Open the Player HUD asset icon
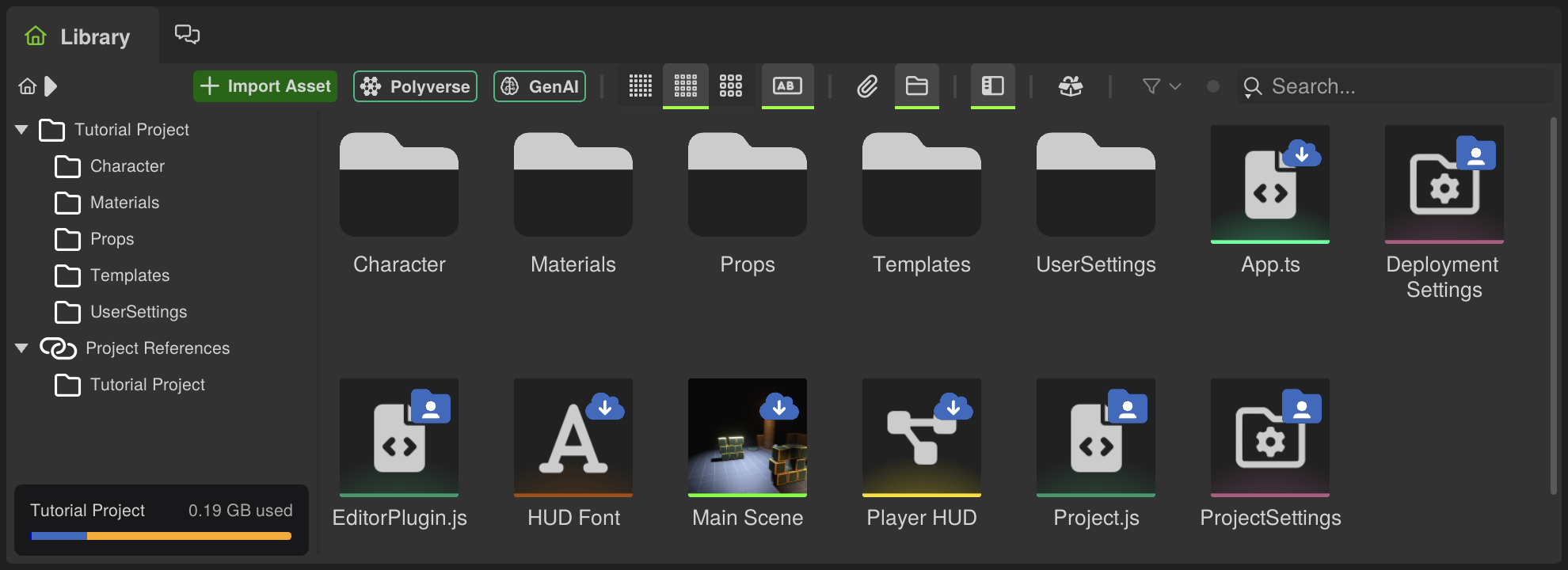The width and height of the screenshot is (1568, 570). tap(921, 438)
